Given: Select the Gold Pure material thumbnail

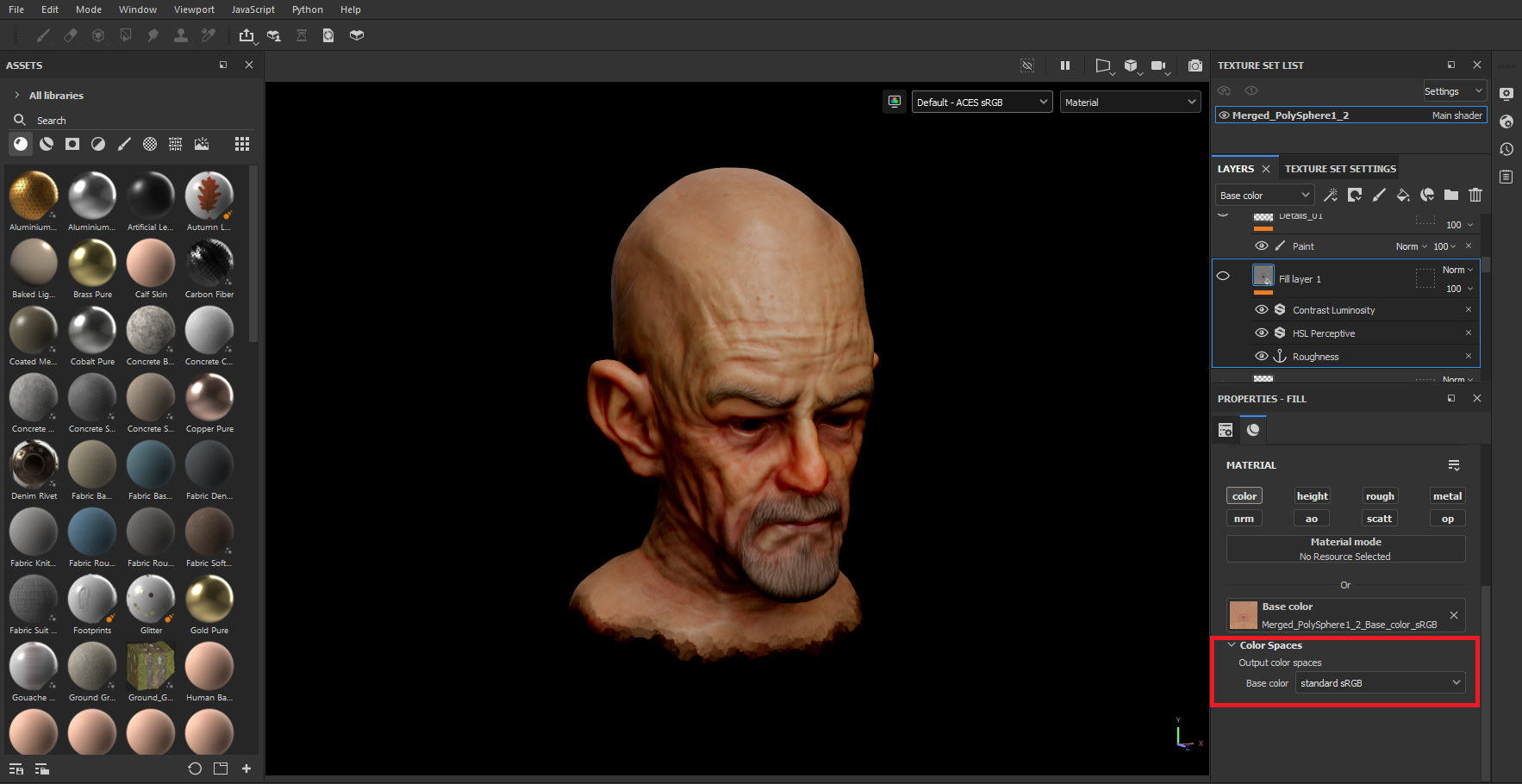Looking at the screenshot, I should [x=209, y=600].
